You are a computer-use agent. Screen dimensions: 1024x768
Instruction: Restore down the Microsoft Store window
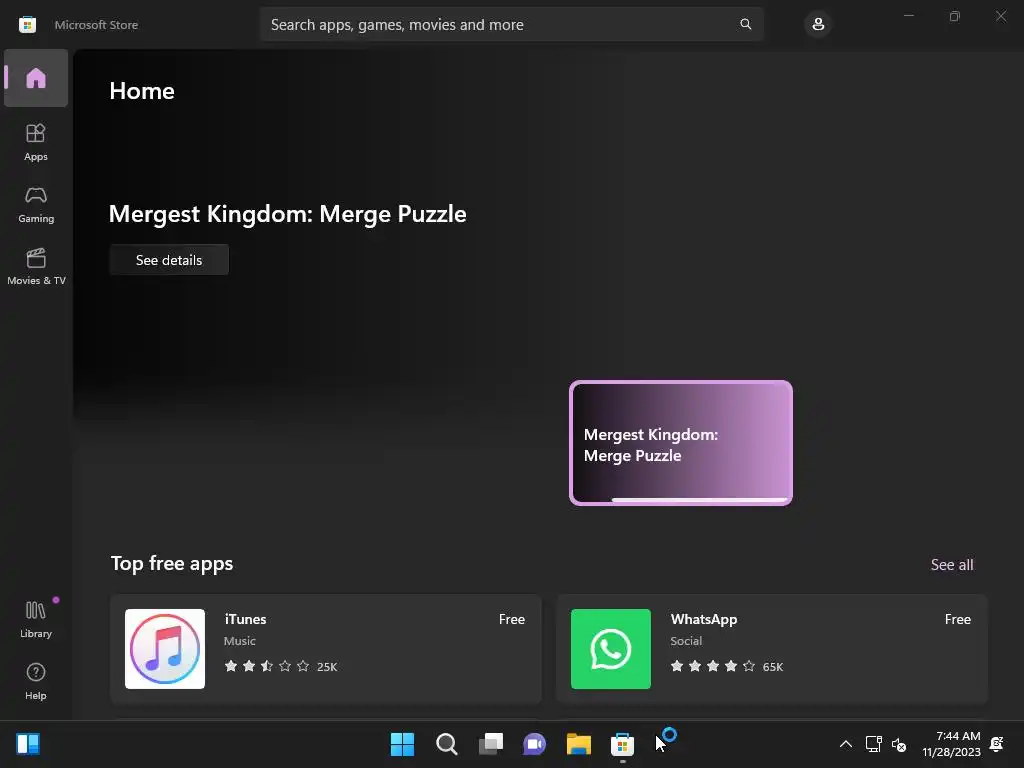click(955, 16)
